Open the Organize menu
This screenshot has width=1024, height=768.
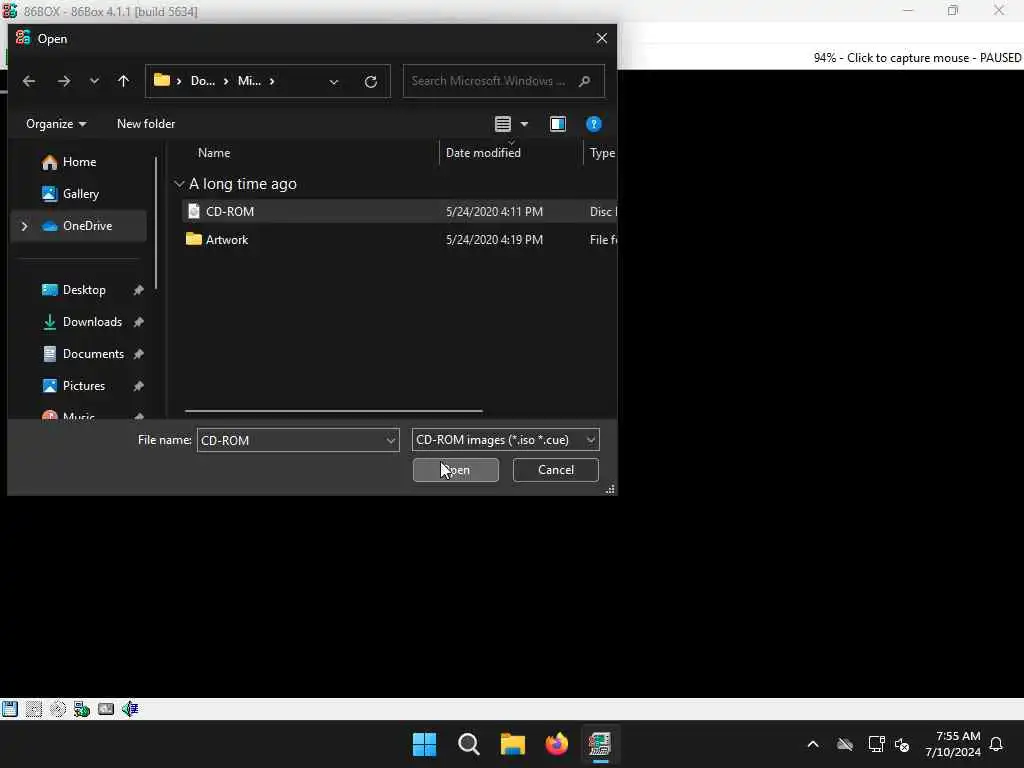coord(56,124)
